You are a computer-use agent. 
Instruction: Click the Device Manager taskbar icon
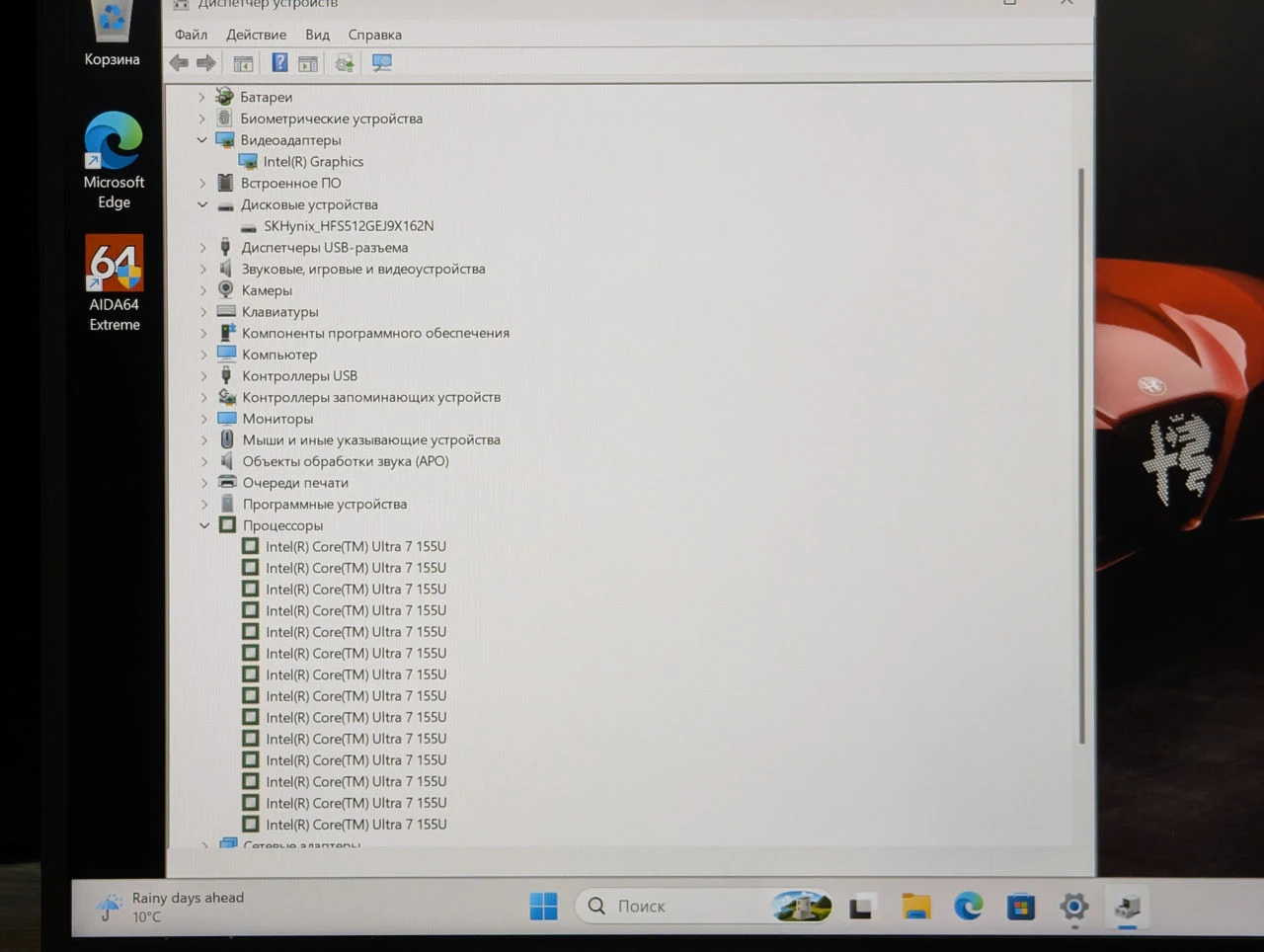pos(1127,906)
